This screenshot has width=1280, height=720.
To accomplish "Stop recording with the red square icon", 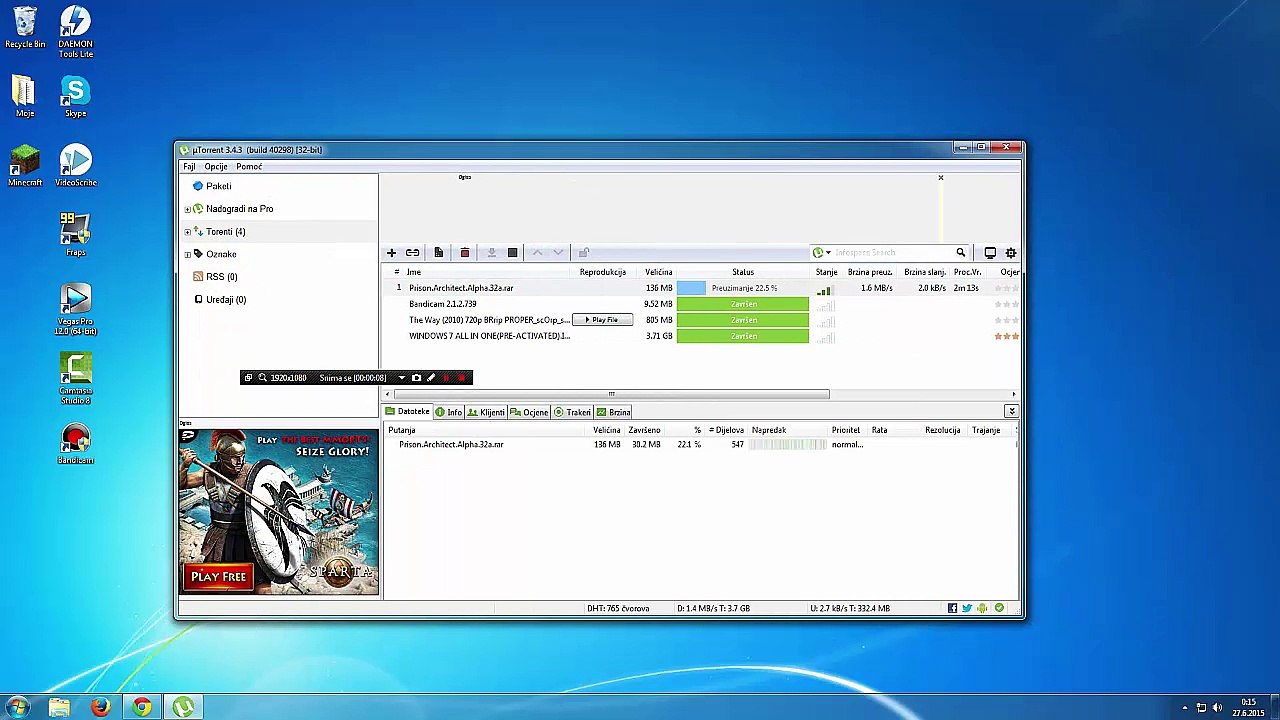I will [x=461, y=378].
